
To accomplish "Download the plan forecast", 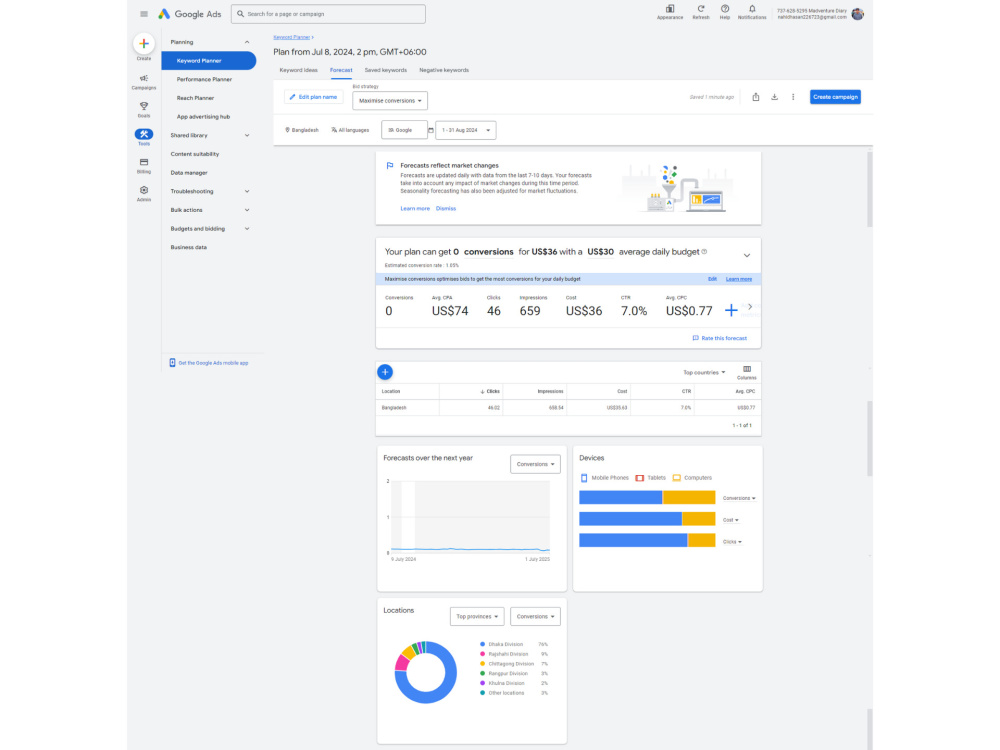I will [774, 97].
